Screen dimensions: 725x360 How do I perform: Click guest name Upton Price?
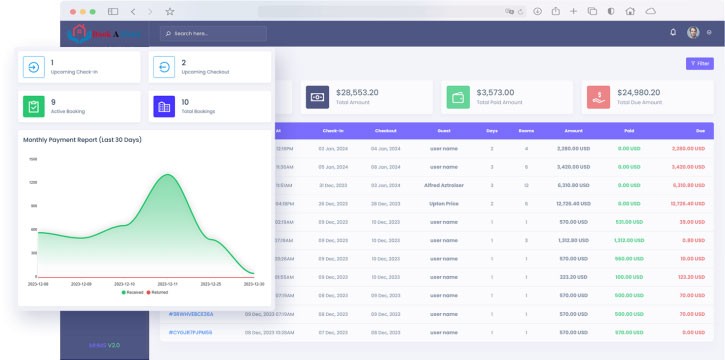tap(444, 204)
